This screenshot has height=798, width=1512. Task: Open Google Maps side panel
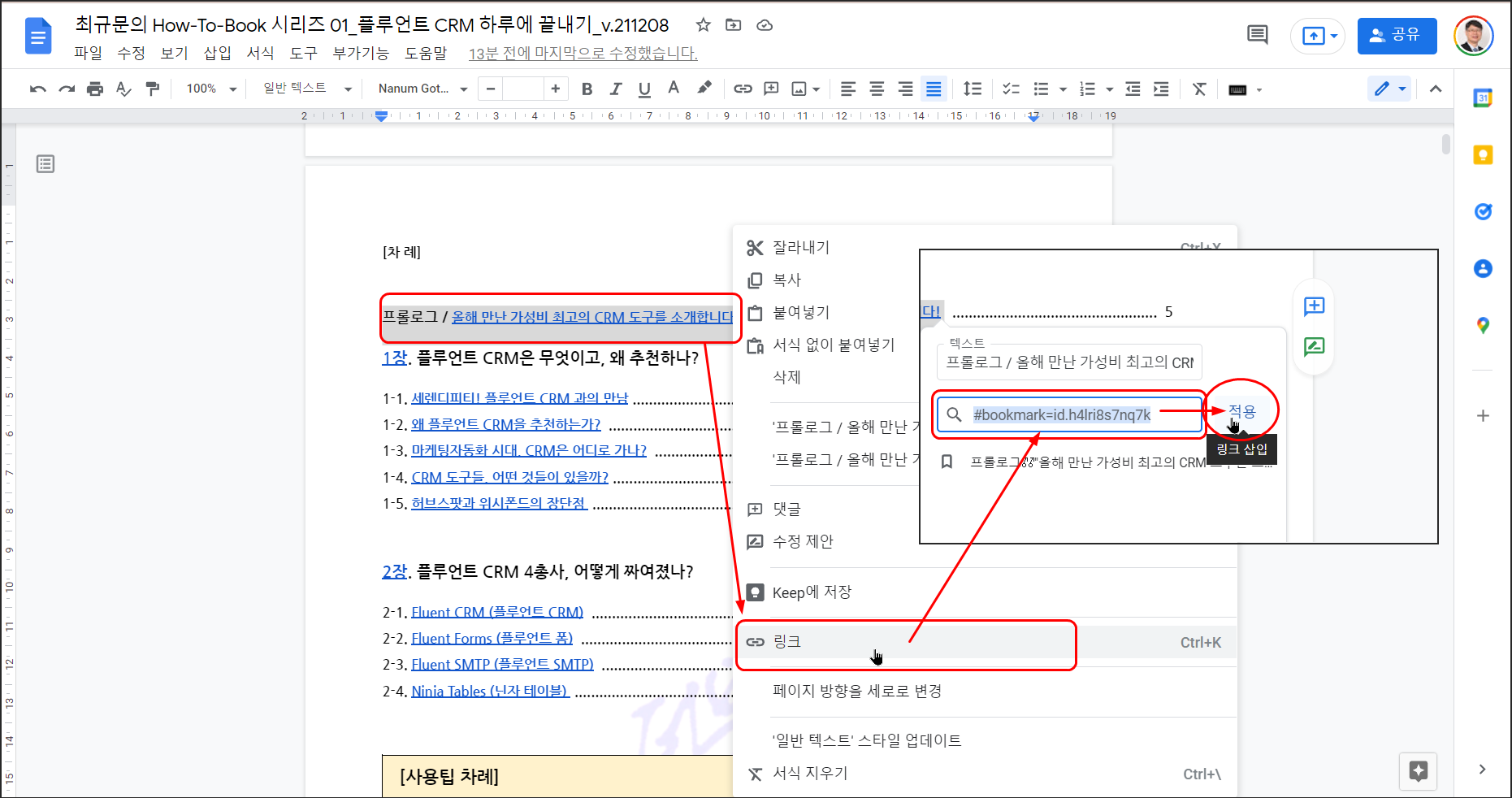pyautogui.click(x=1483, y=325)
